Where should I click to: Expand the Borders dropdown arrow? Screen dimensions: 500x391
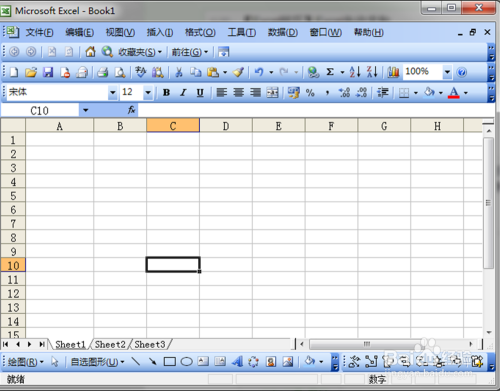tap(416, 93)
